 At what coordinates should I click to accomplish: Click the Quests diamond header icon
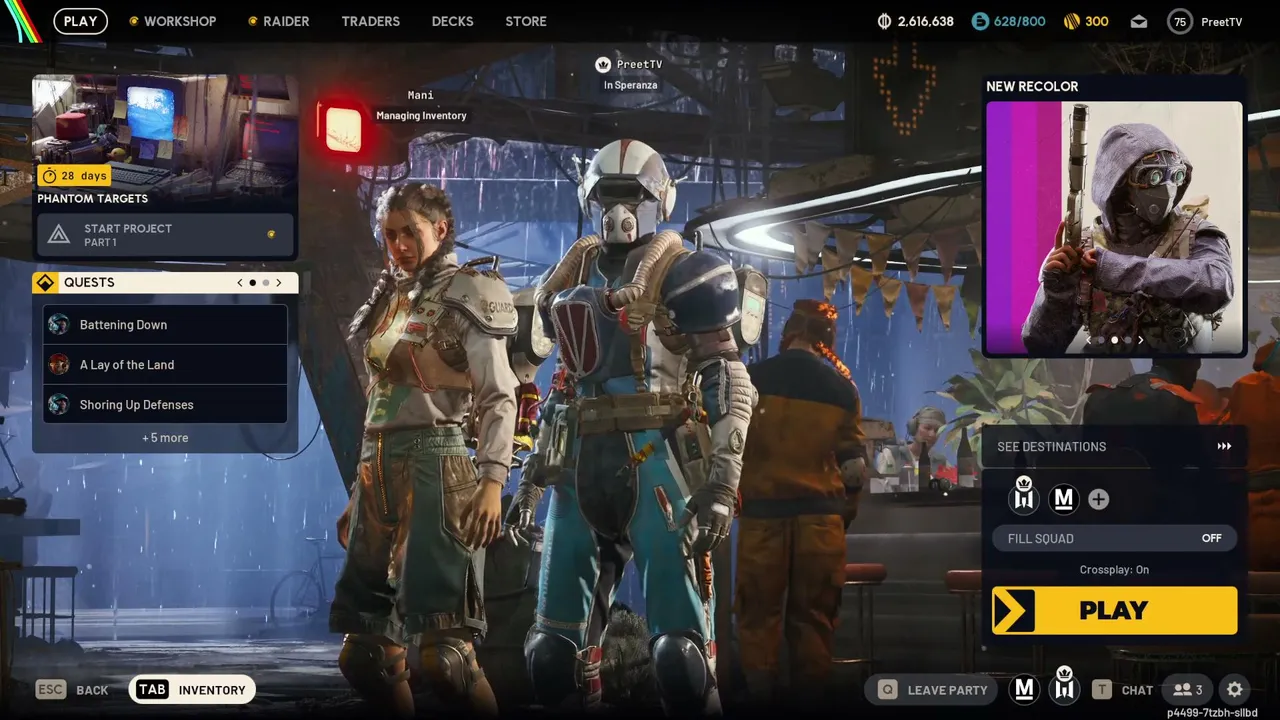[45, 283]
